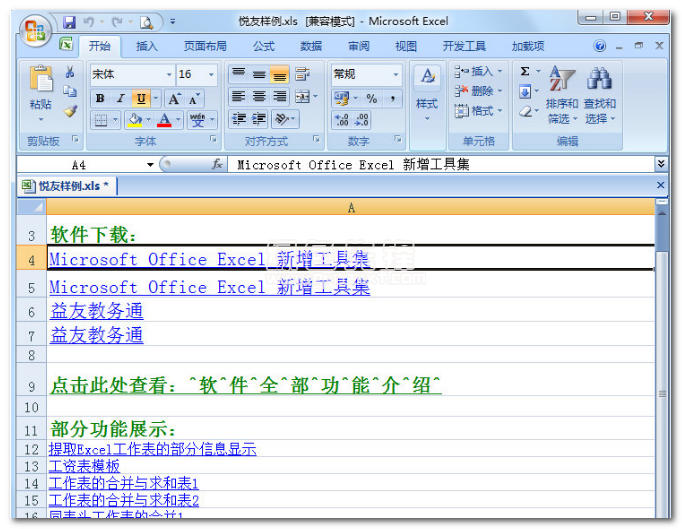Apply comma style format
Image resolution: width=682 pixels, height=529 pixels.
[392, 98]
